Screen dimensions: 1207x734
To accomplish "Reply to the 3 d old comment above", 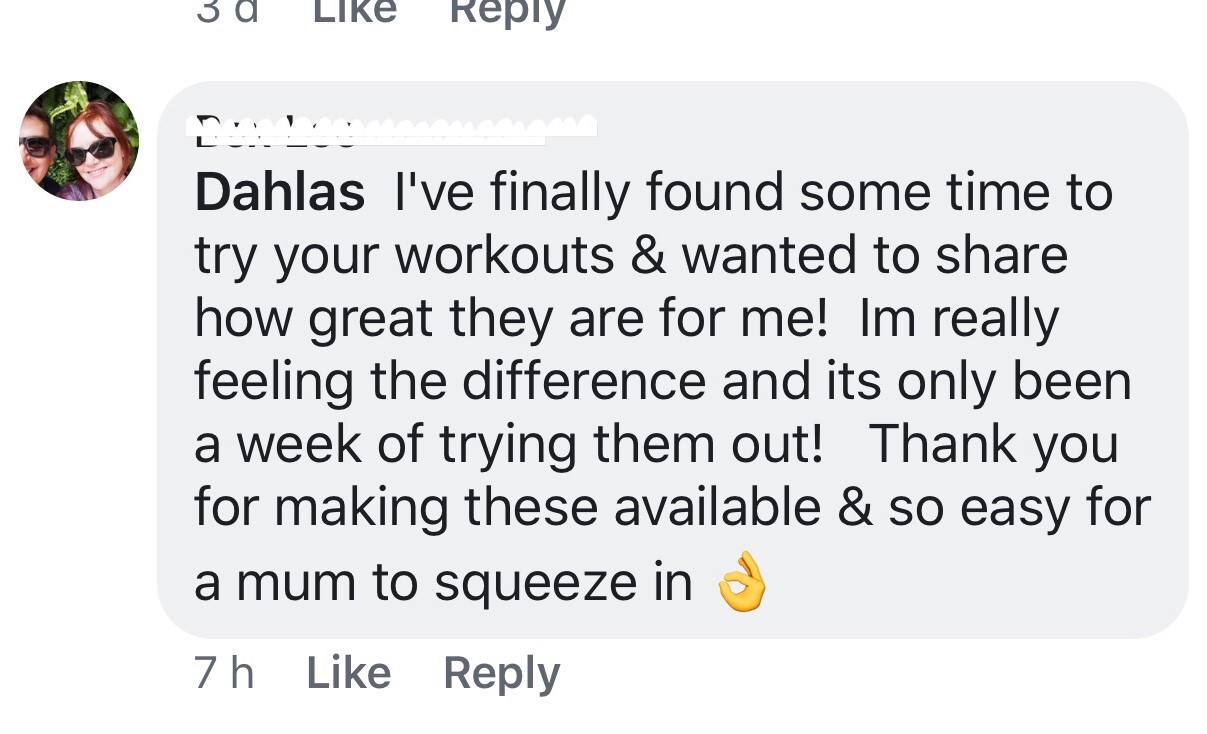I will pos(507,12).
